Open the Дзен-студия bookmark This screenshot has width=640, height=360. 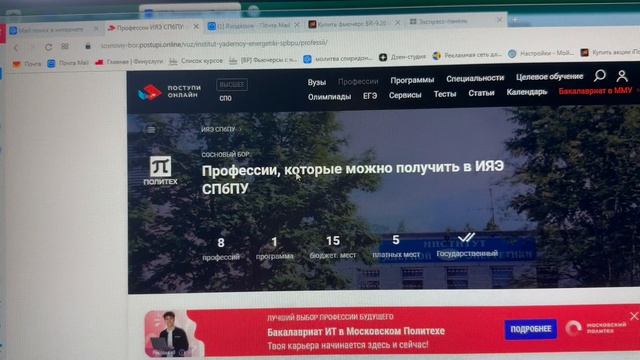coord(402,57)
